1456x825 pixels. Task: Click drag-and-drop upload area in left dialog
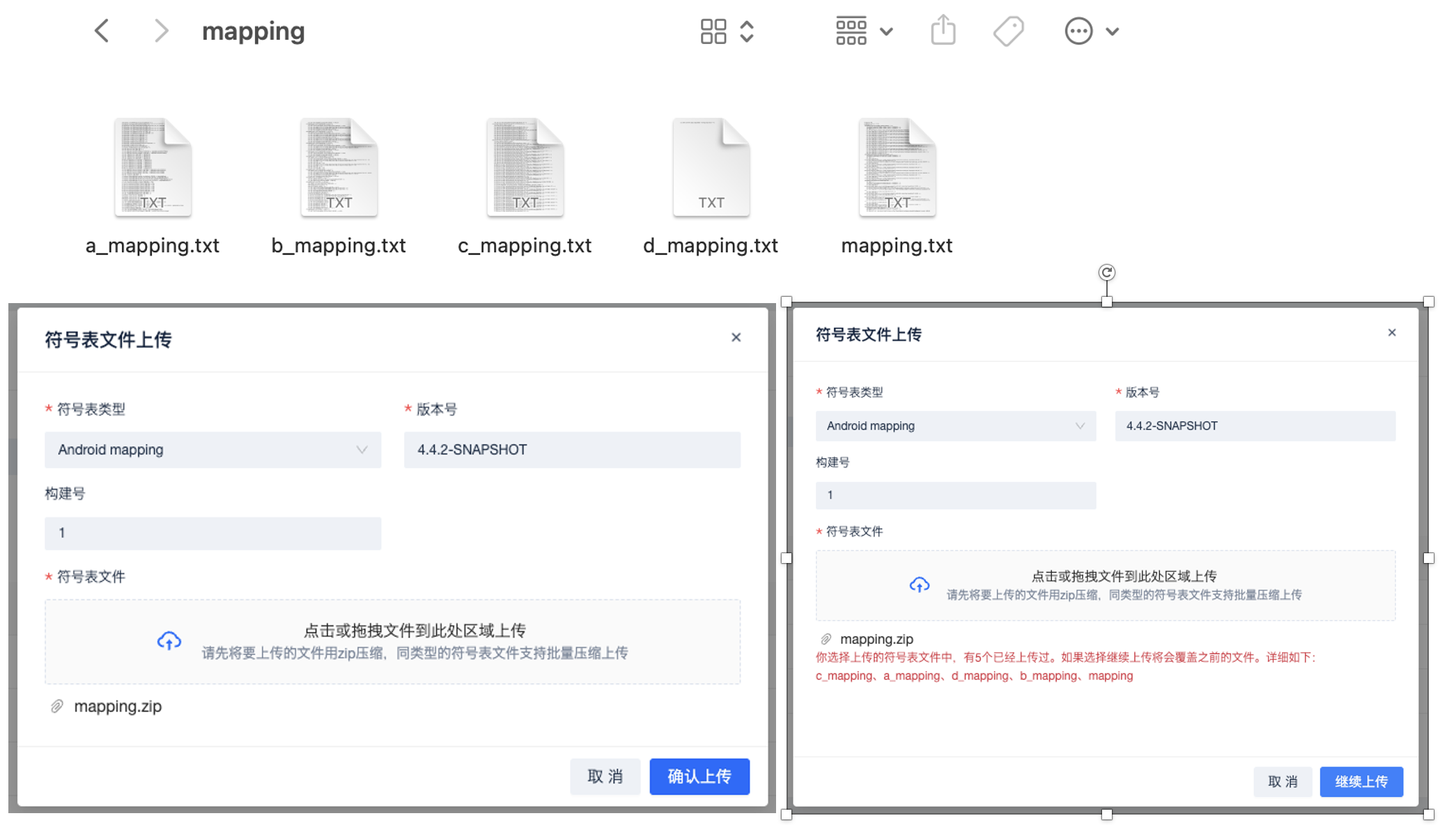tap(392, 642)
